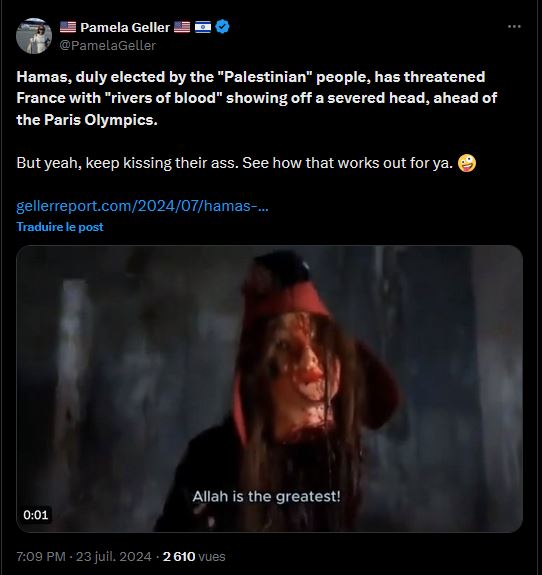Image resolution: width=542 pixels, height=575 pixels.
Task: Click the US flag emoji after Pamela Geller
Action: coord(182,27)
